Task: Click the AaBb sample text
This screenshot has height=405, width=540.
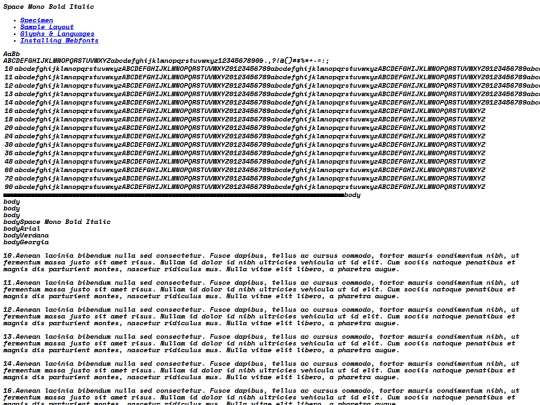Action: pyautogui.click(x=12, y=54)
